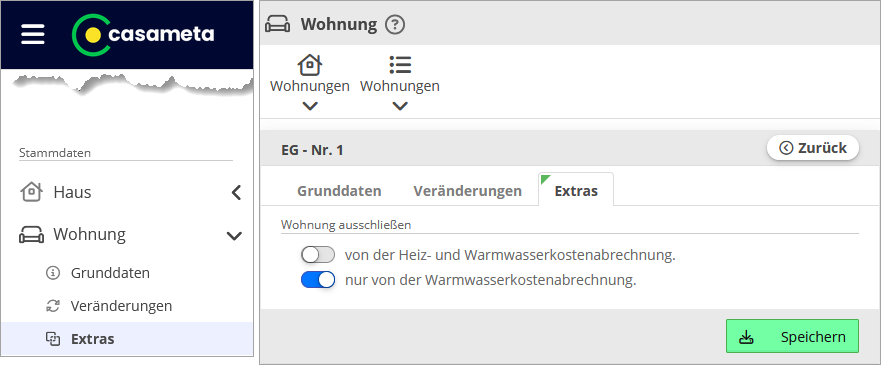Select Extras in the sidebar
The width and height of the screenshot is (881, 365).
pyautogui.click(x=127, y=339)
